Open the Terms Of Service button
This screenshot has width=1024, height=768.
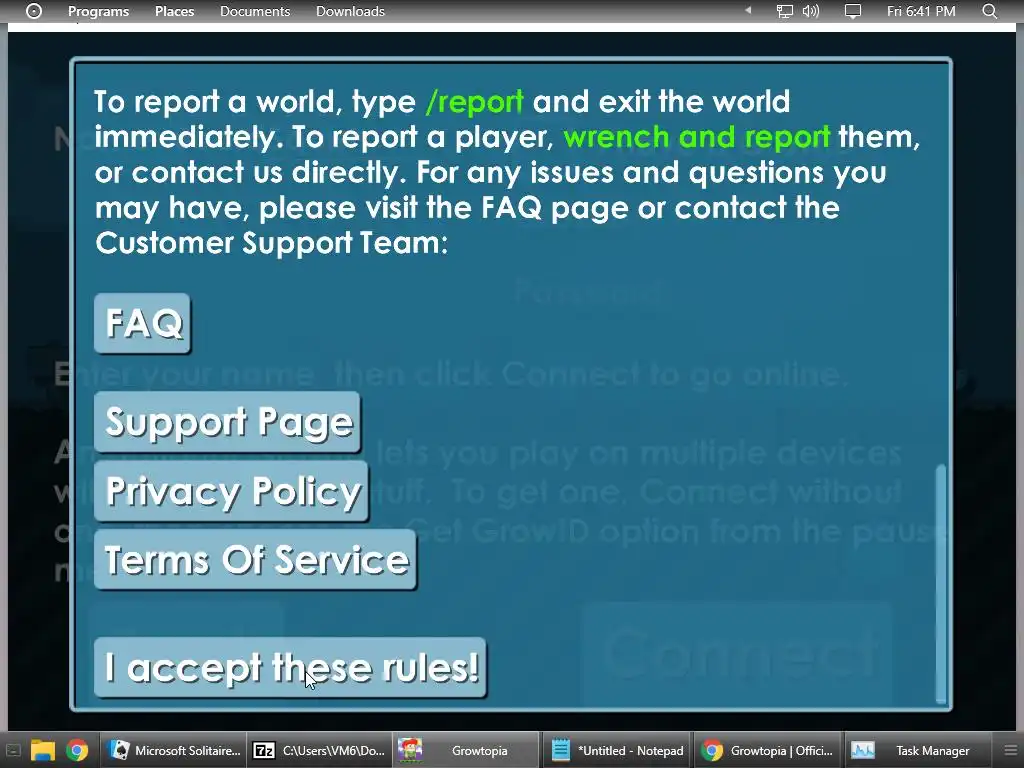pyautogui.click(x=255, y=560)
